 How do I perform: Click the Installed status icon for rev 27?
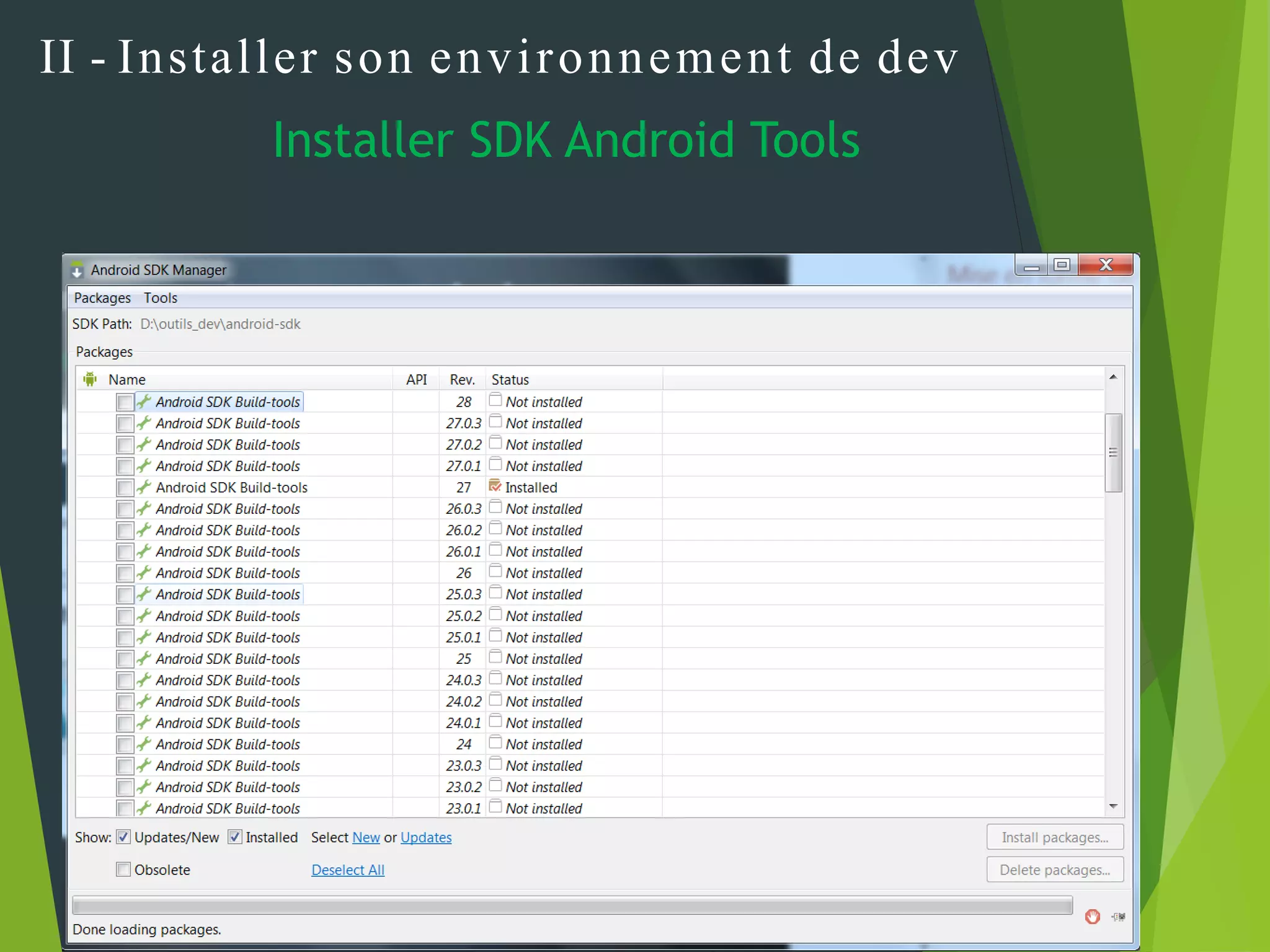(495, 486)
